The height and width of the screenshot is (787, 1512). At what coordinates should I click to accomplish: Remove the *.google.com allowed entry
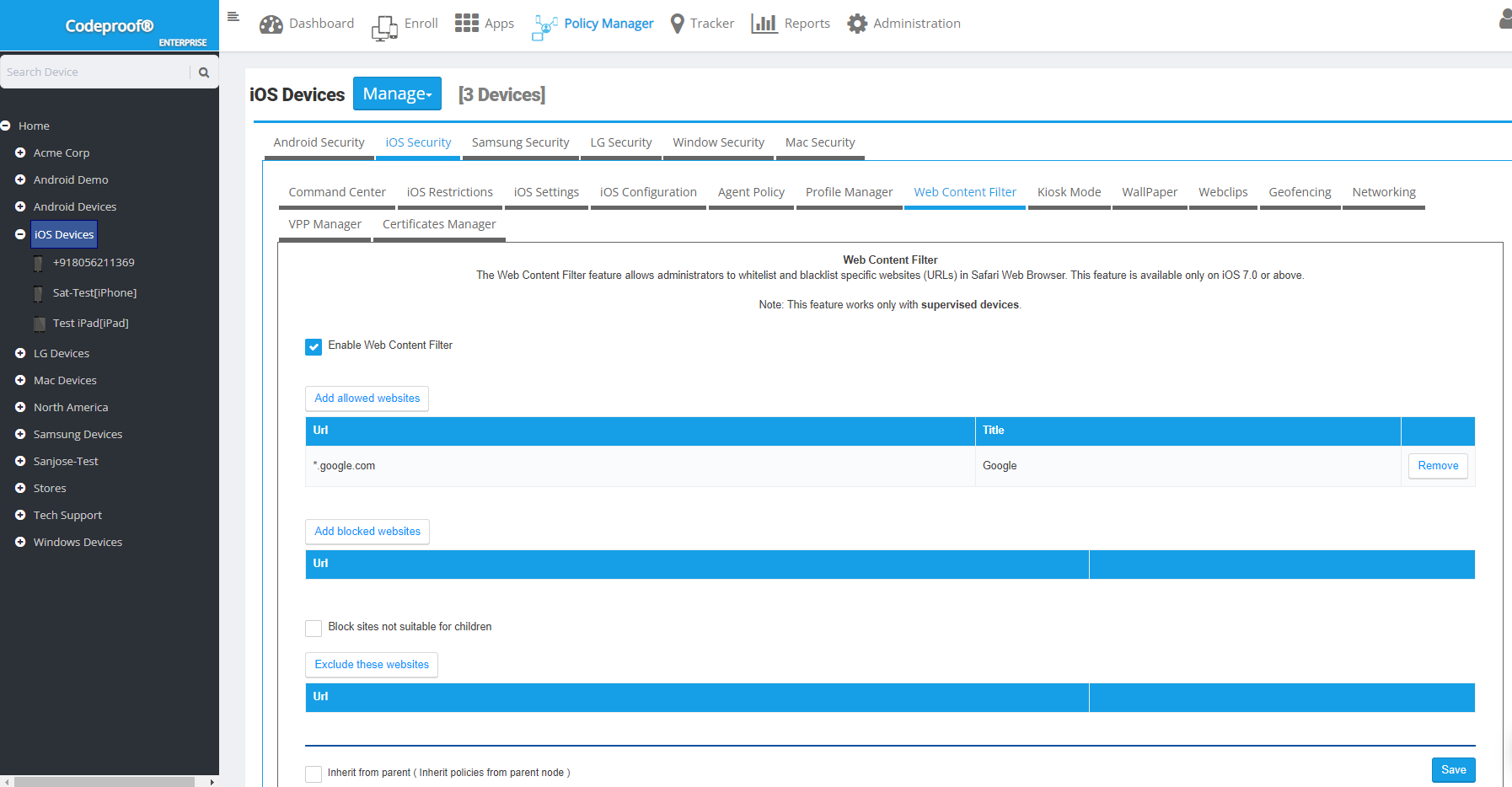coord(1438,466)
